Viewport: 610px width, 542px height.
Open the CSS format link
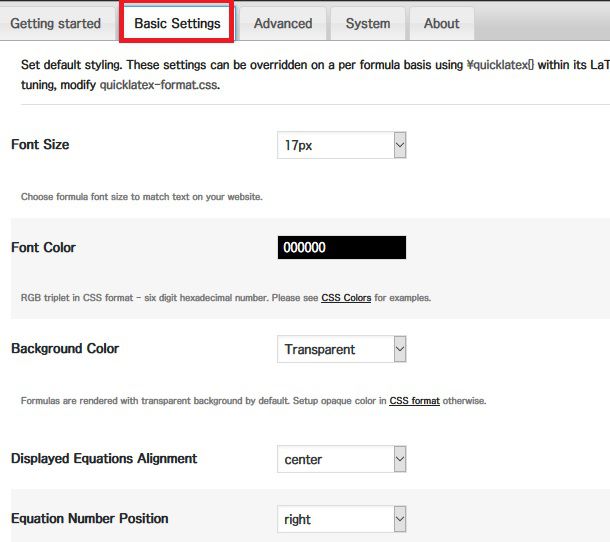(x=414, y=401)
